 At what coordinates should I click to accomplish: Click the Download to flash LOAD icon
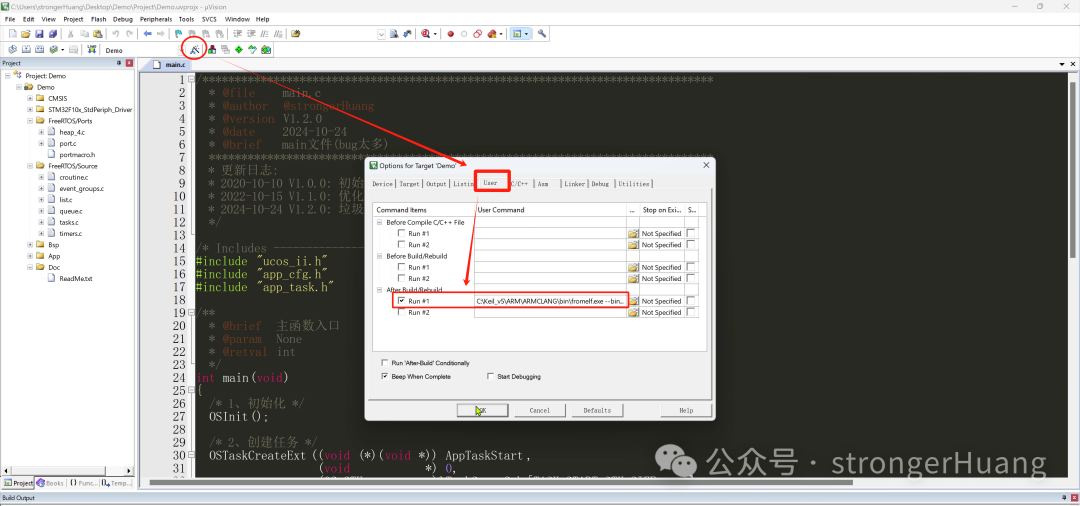(92, 50)
